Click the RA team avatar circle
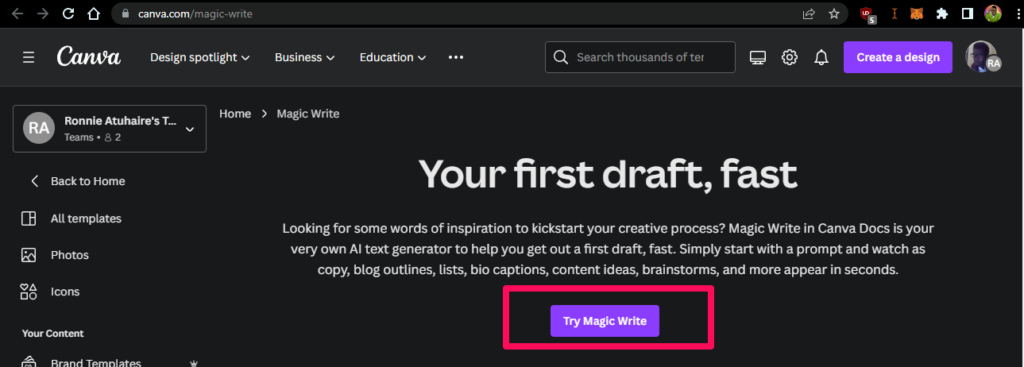 pos(39,128)
